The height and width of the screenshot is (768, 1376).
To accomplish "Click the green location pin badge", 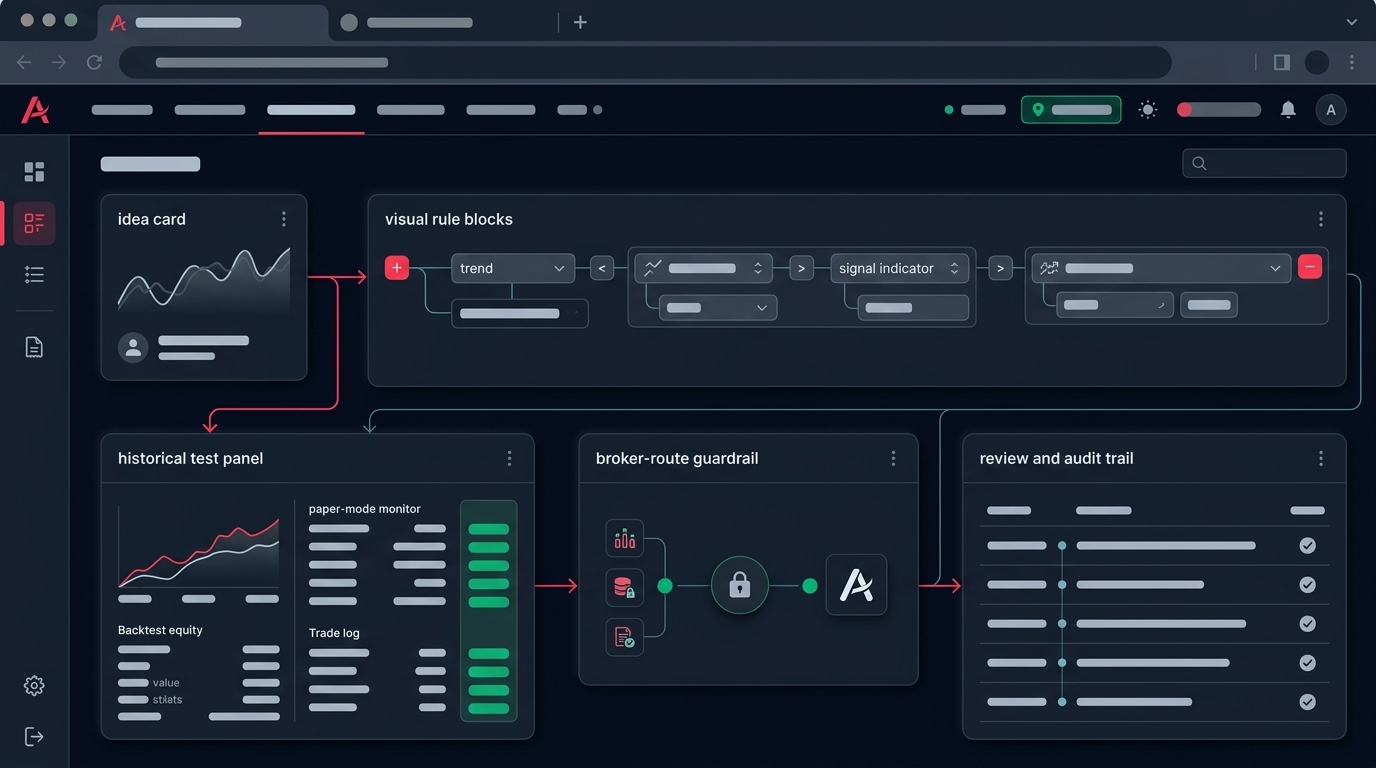I will pyautogui.click(x=1071, y=110).
